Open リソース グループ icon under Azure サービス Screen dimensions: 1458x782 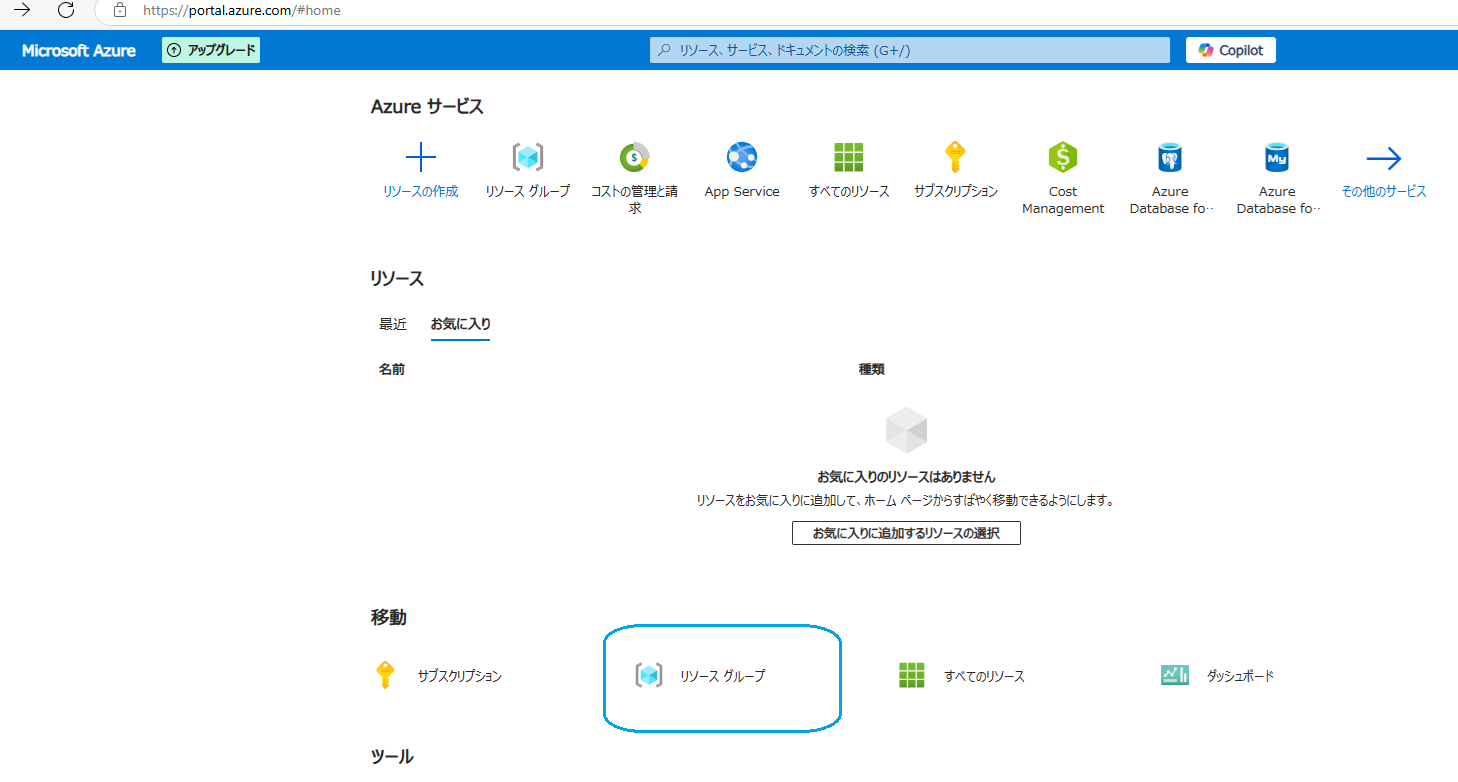pyautogui.click(x=528, y=158)
